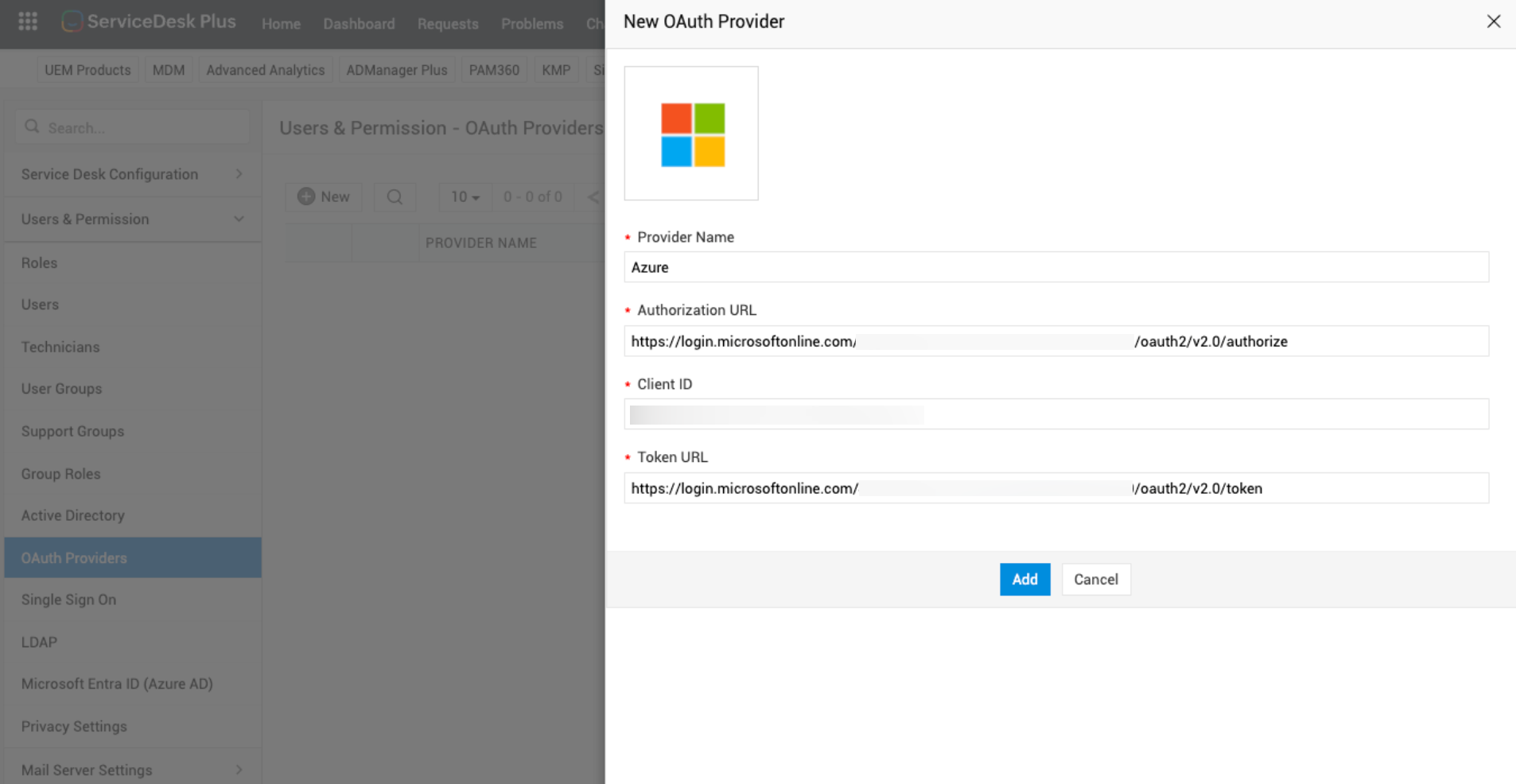This screenshot has width=1516, height=784.
Task: Open UEM Products link
Action: pyautogui.click(x=87, y=70)
